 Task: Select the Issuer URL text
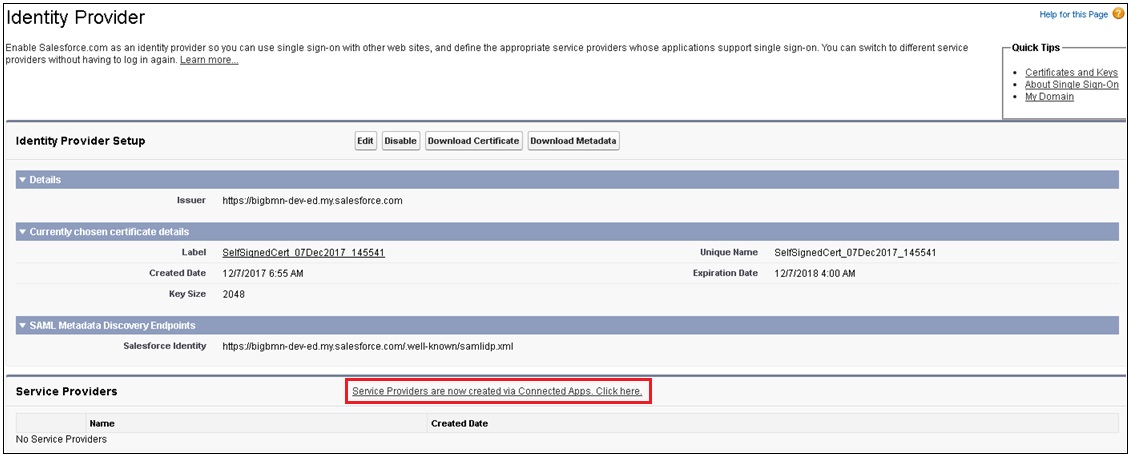312,201
